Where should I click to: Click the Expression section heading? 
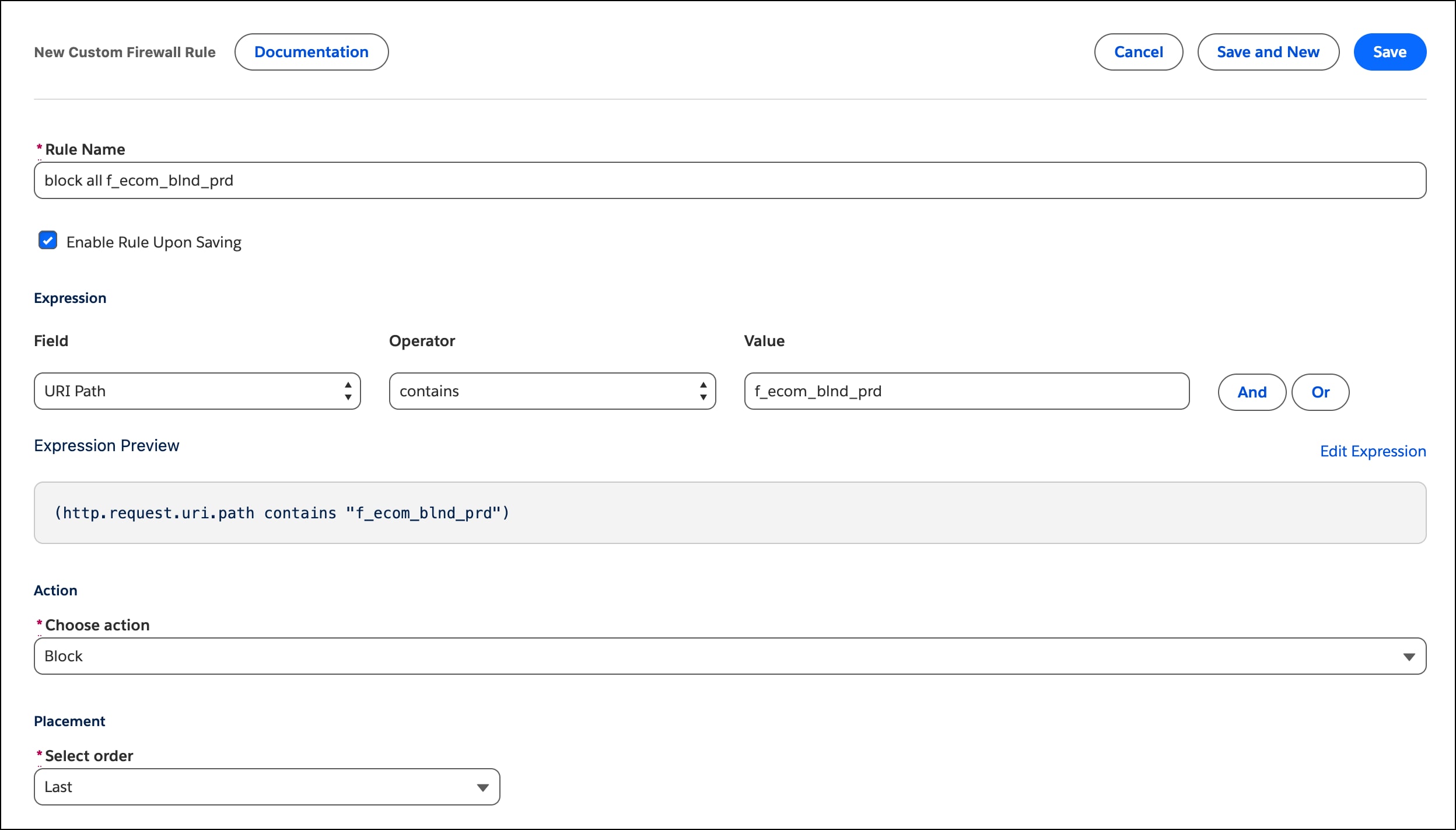70,298
